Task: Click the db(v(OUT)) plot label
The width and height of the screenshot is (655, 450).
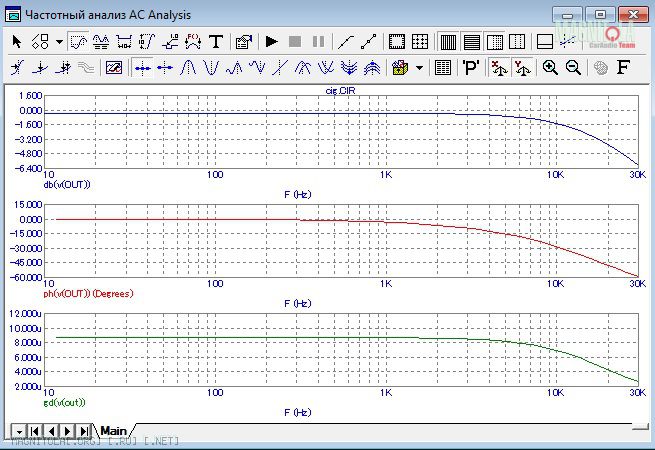Action: pos(67,184)
